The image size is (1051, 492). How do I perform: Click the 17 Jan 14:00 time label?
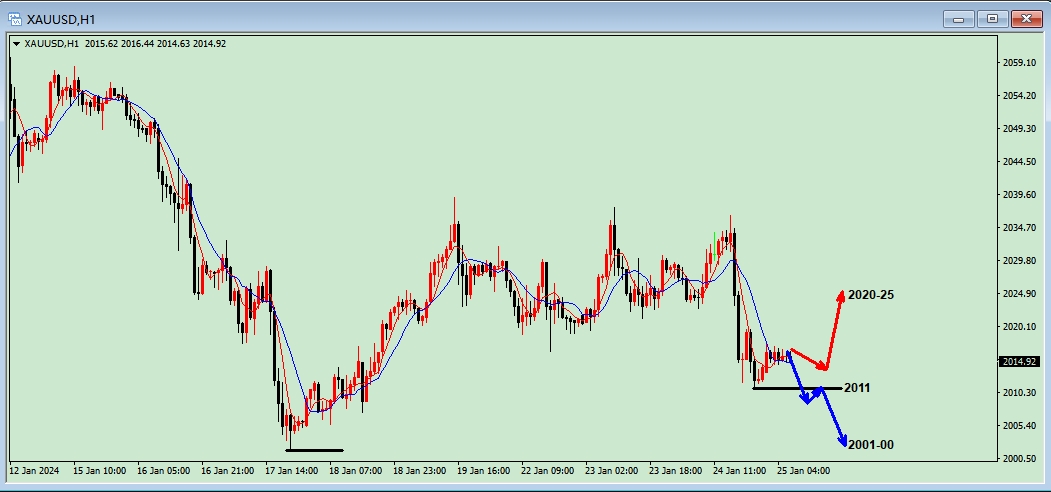[x=292, y=471]
